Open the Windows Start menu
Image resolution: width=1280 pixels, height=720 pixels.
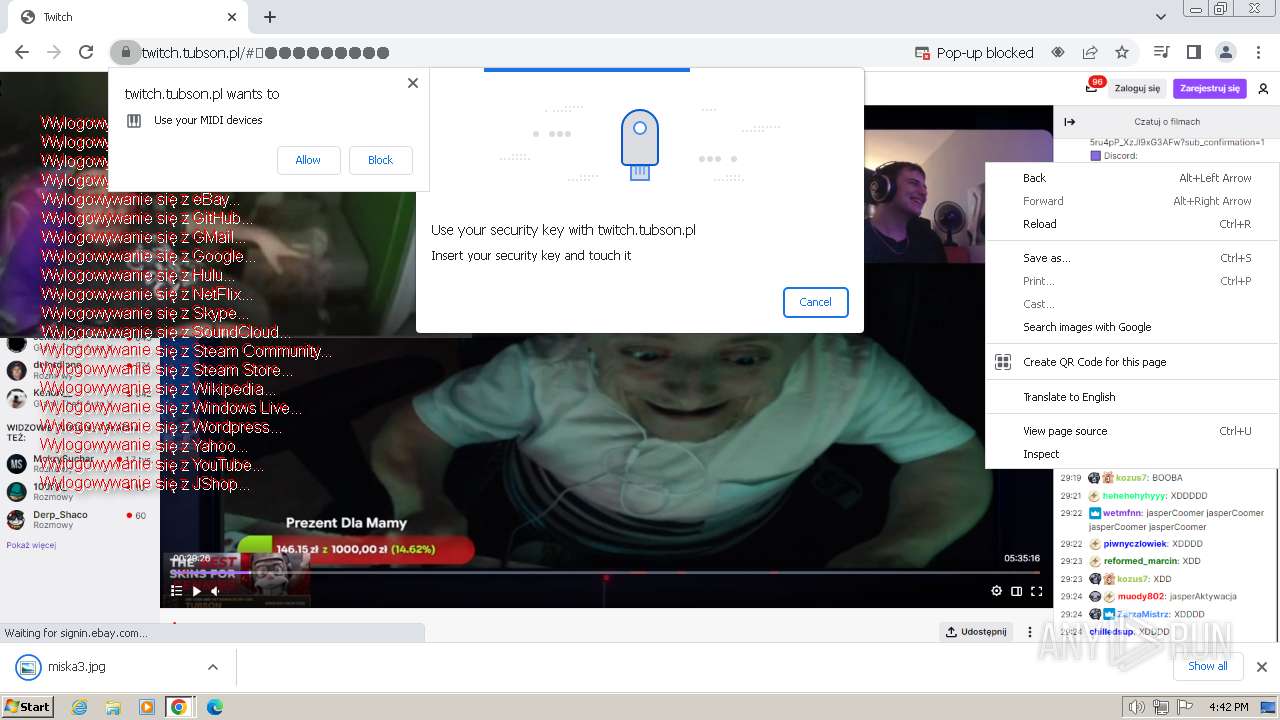coord(27,707)
